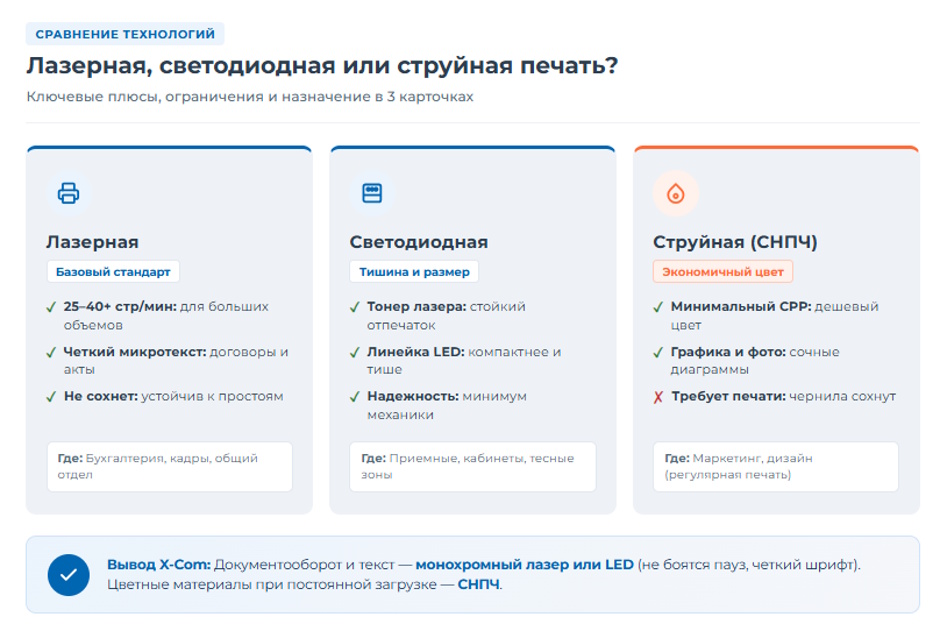Click the green check next to Надежность
Viewport: 940px width, 631px height.
point(355,397)
